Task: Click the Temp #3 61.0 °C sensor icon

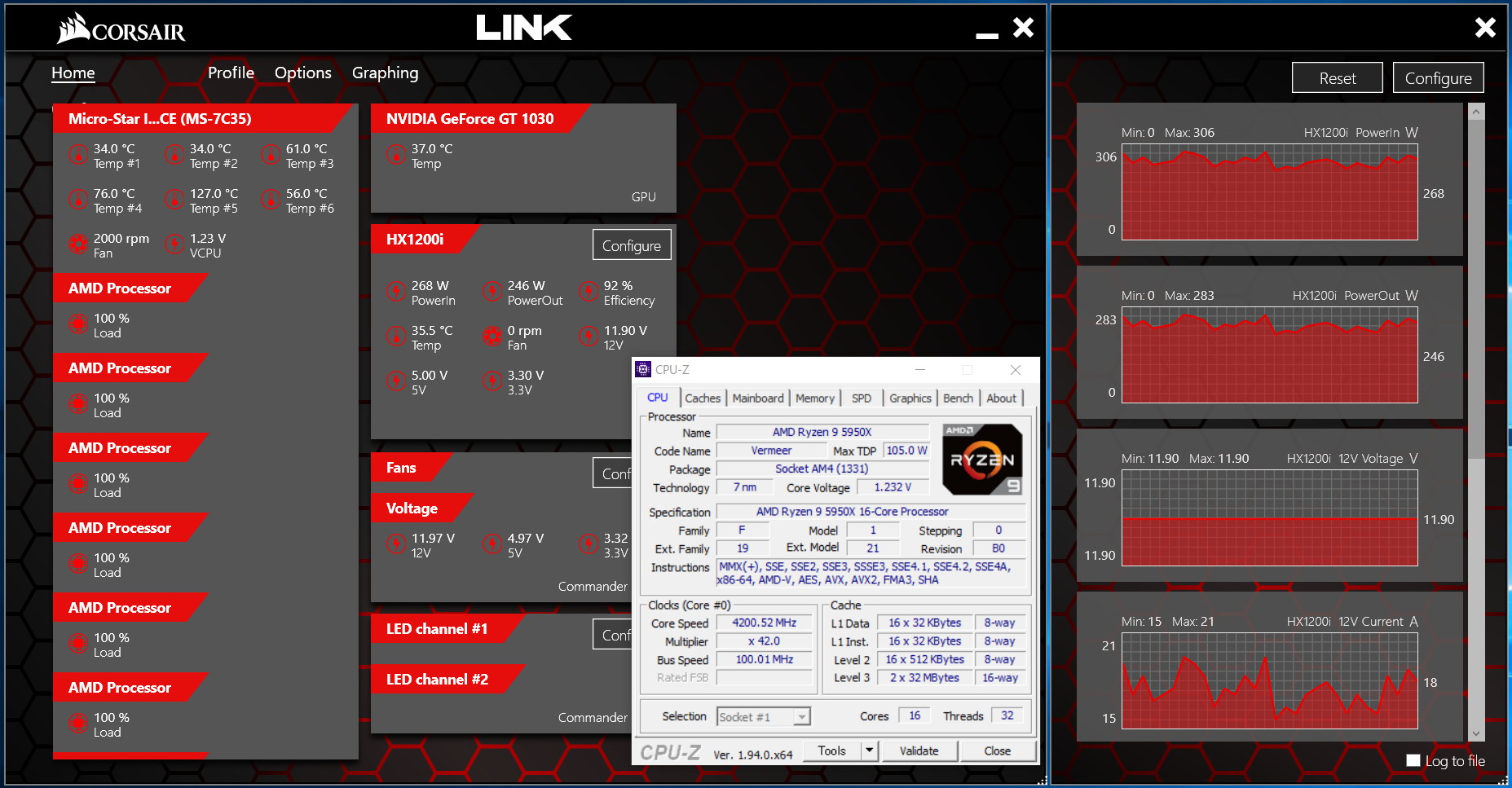Action: pos(270,154)
